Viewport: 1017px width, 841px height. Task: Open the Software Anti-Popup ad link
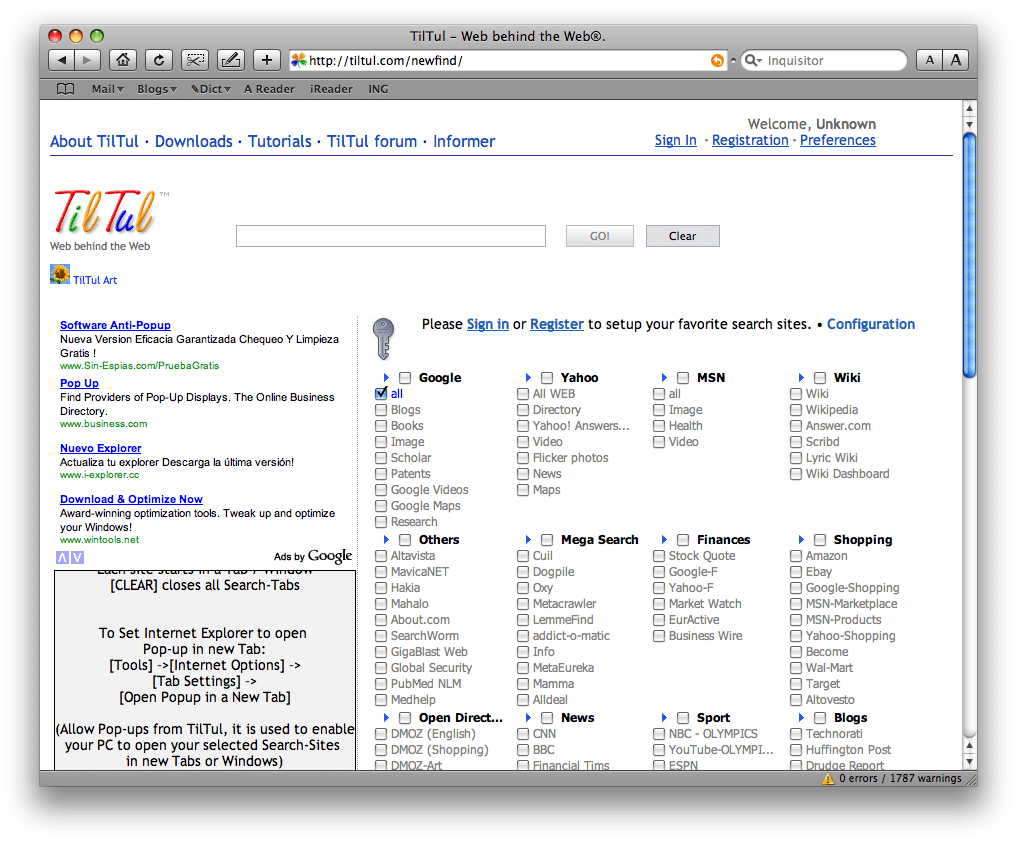(115, 326)
